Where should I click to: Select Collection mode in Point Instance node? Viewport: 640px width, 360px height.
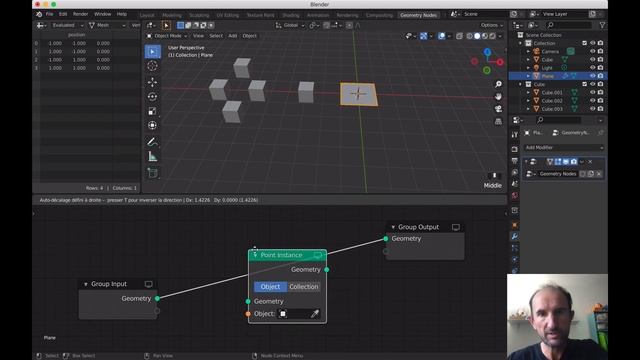pos(304,287)
